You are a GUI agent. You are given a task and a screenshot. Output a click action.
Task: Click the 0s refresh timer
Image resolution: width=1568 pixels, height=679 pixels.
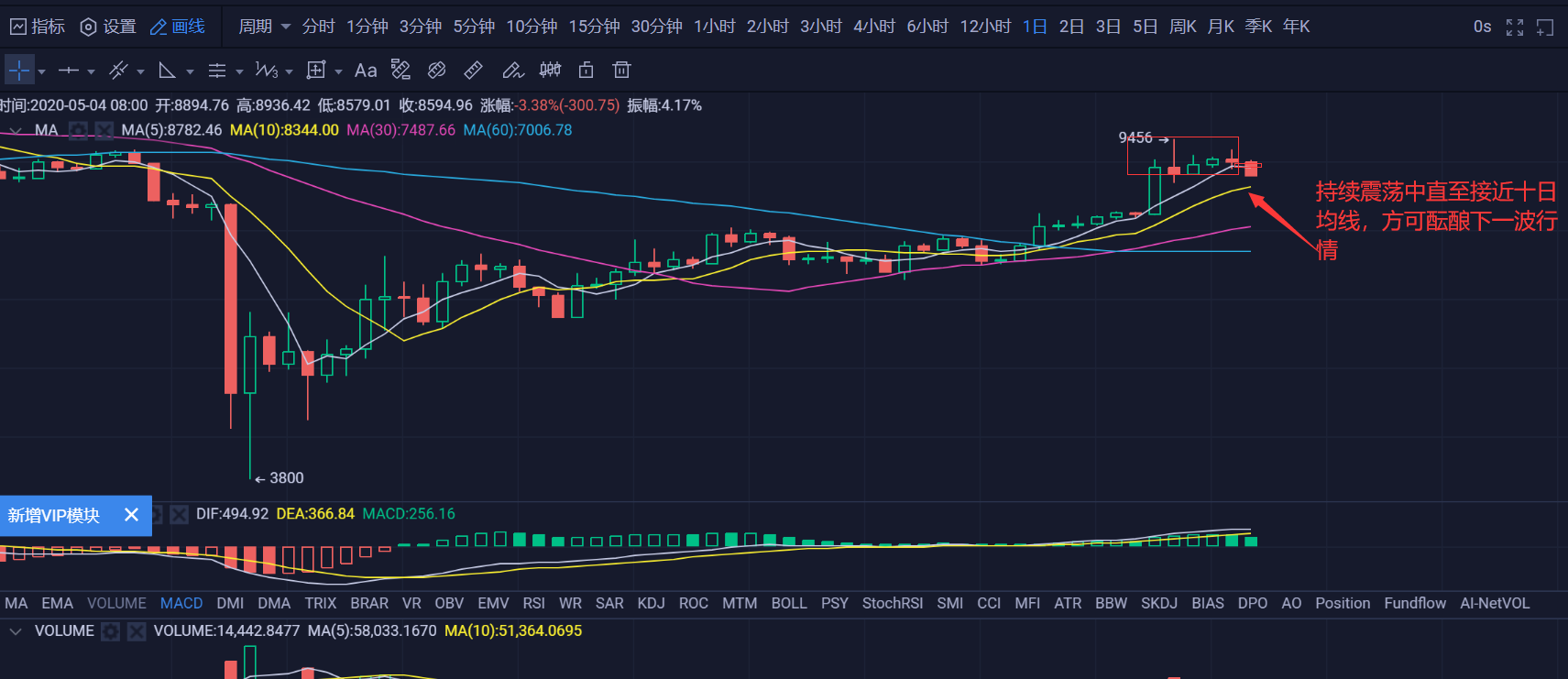[1482, 27]
